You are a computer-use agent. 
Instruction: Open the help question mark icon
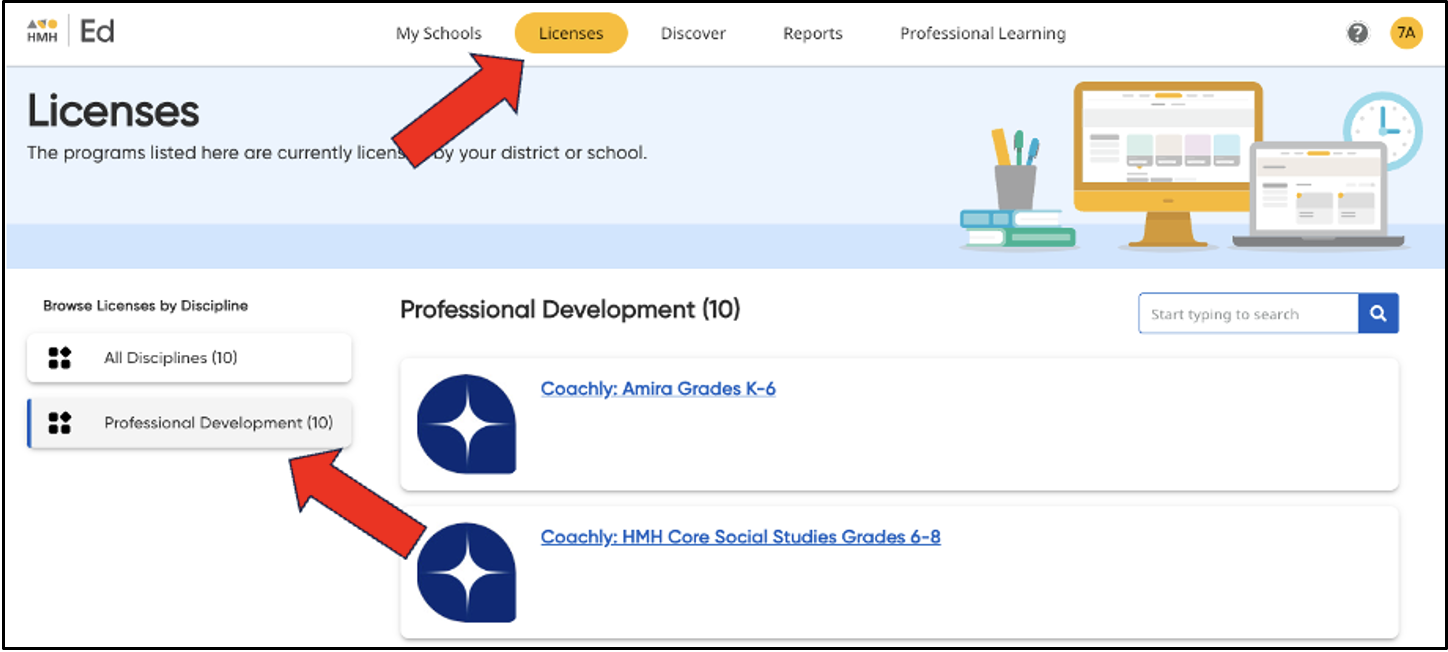[x=1357, y=33]
